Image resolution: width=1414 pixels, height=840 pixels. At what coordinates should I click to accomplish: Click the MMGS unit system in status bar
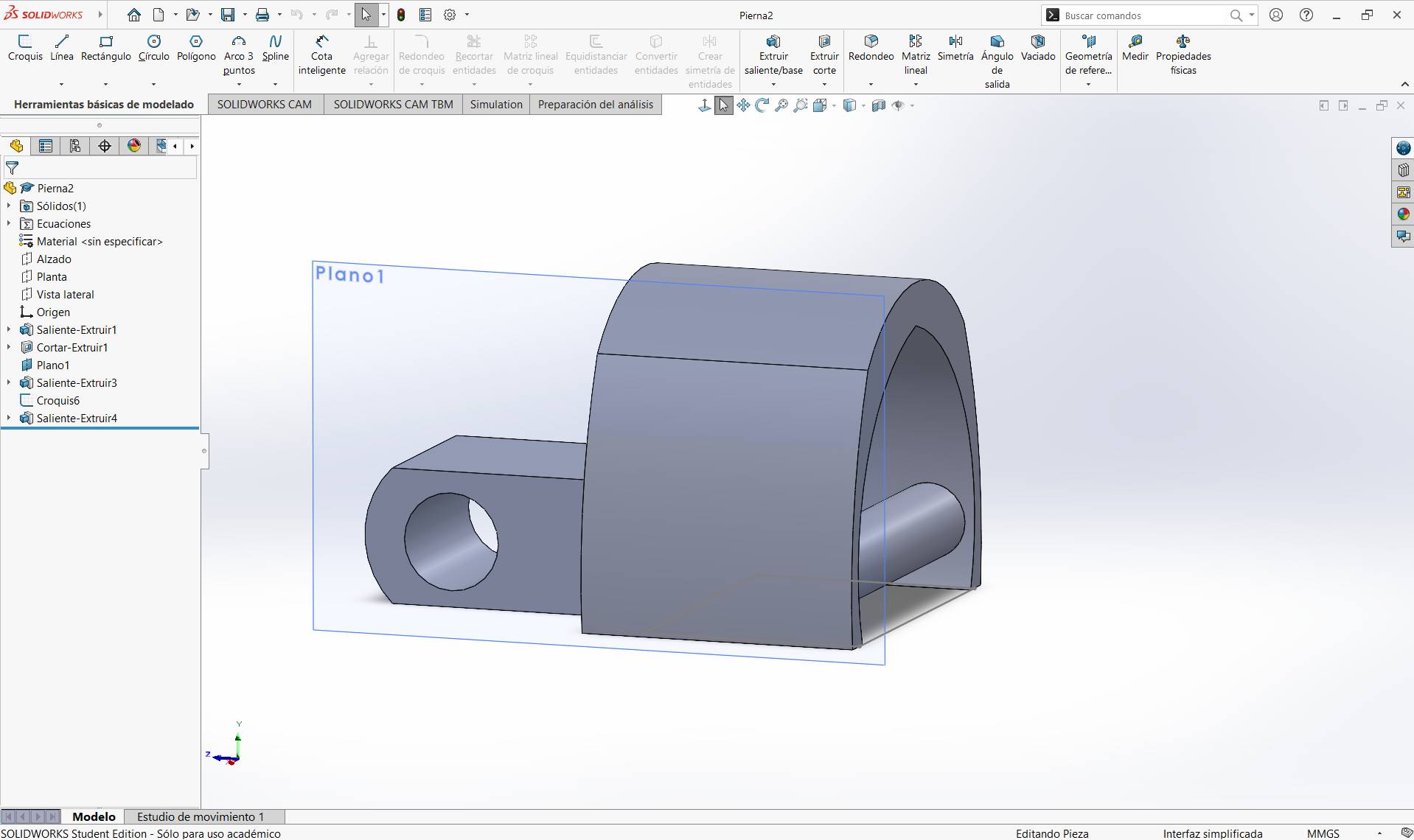click(x=1323, y=833)
